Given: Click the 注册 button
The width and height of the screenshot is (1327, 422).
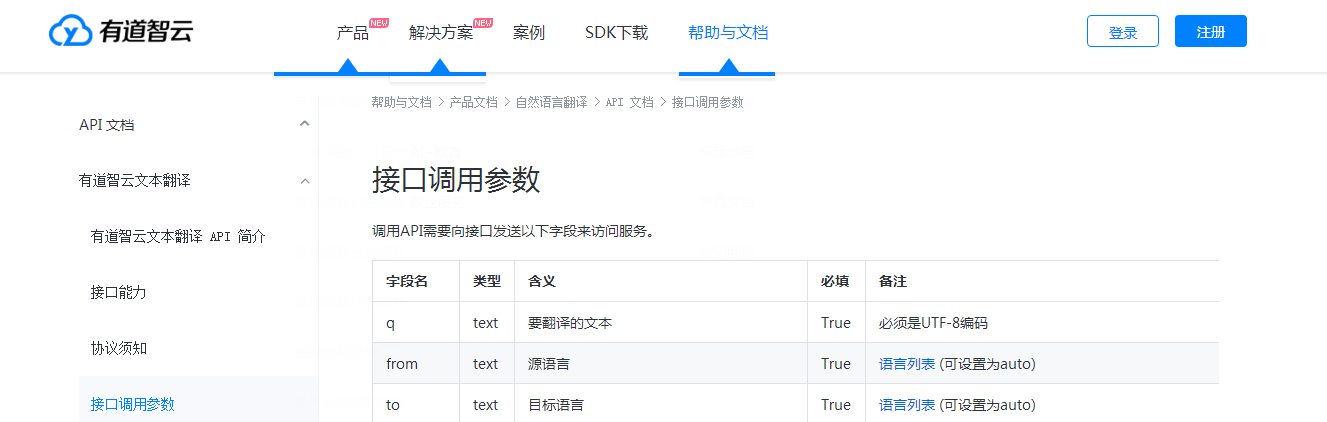Looking at the screenshot, I should (1211, 31).
